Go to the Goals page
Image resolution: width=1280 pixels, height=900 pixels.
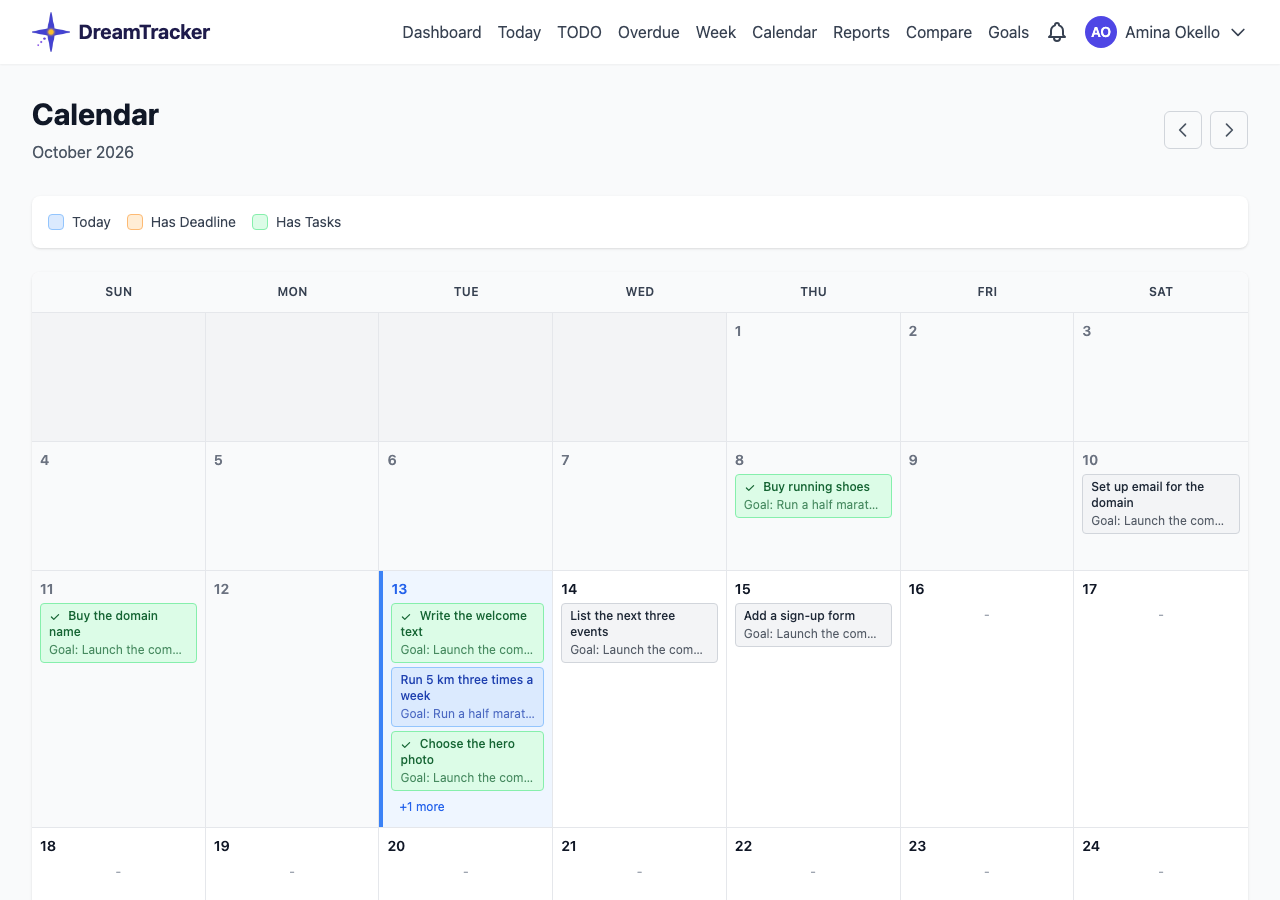(1008, 32)
